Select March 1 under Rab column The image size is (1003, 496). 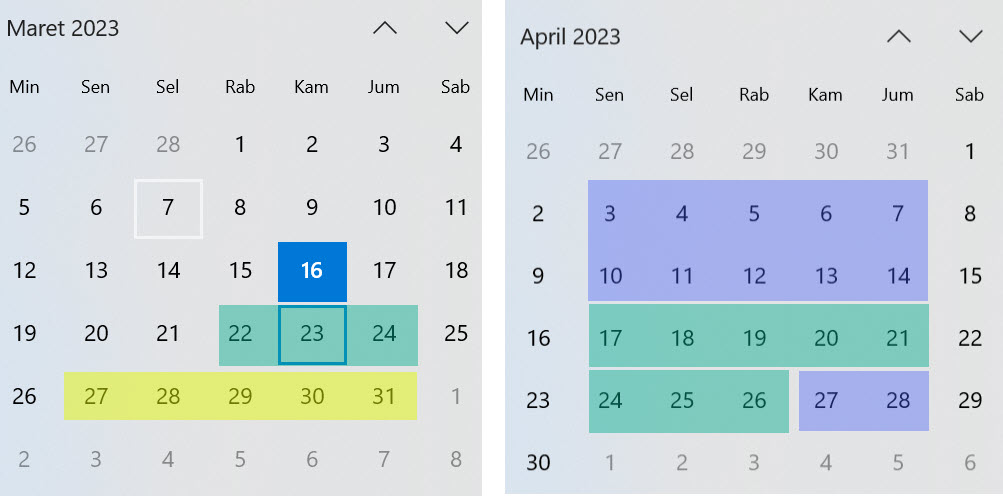pos(240,145)
